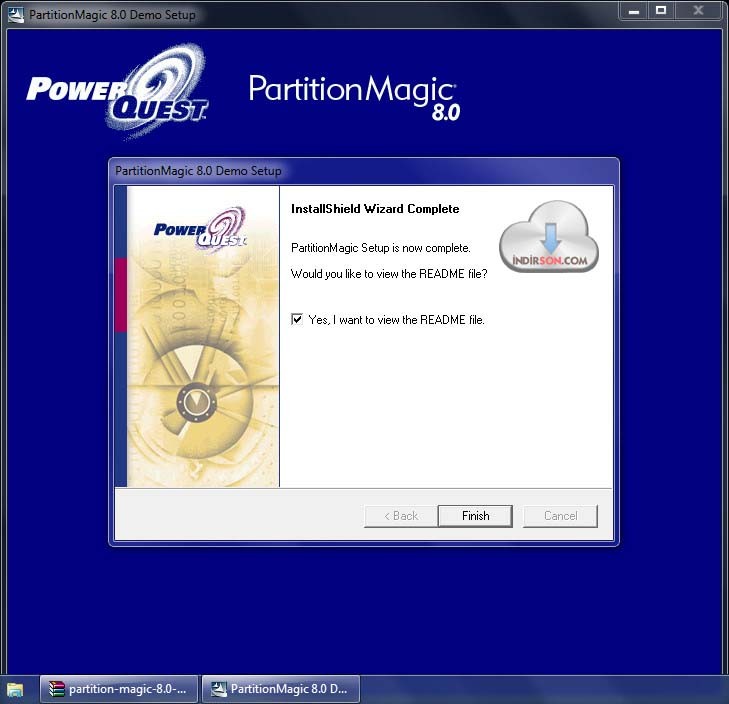
Task: Click the inner dialog title 'PartitionMagic 8.0 Demo Setup'
Action: point(198,171)
